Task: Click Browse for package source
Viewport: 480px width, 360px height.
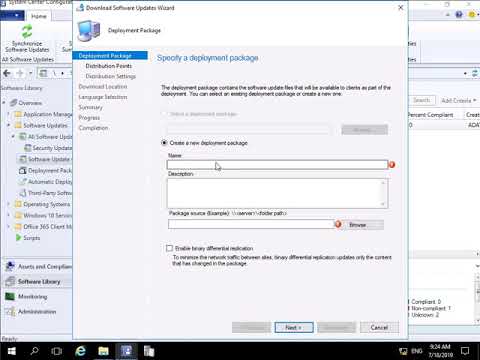Action: coord(363,225)
